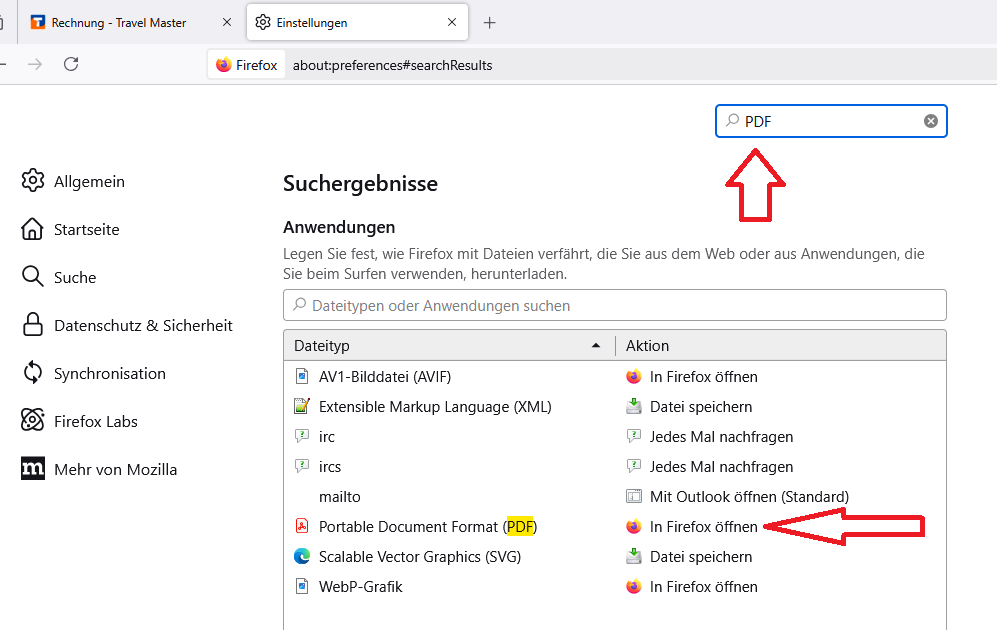Open Allgemein settings gear icon
Screen dimensions: 997x630
pyautogui.click(x=33, y=181)
